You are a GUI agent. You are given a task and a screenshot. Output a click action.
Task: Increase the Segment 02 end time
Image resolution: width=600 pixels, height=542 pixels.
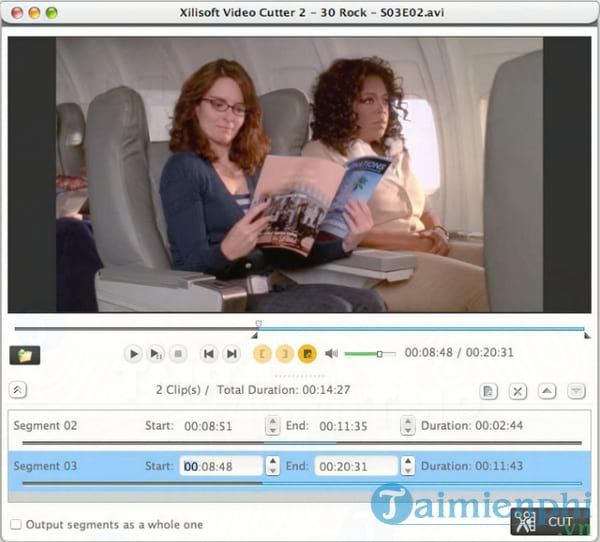tap(408, 421)
